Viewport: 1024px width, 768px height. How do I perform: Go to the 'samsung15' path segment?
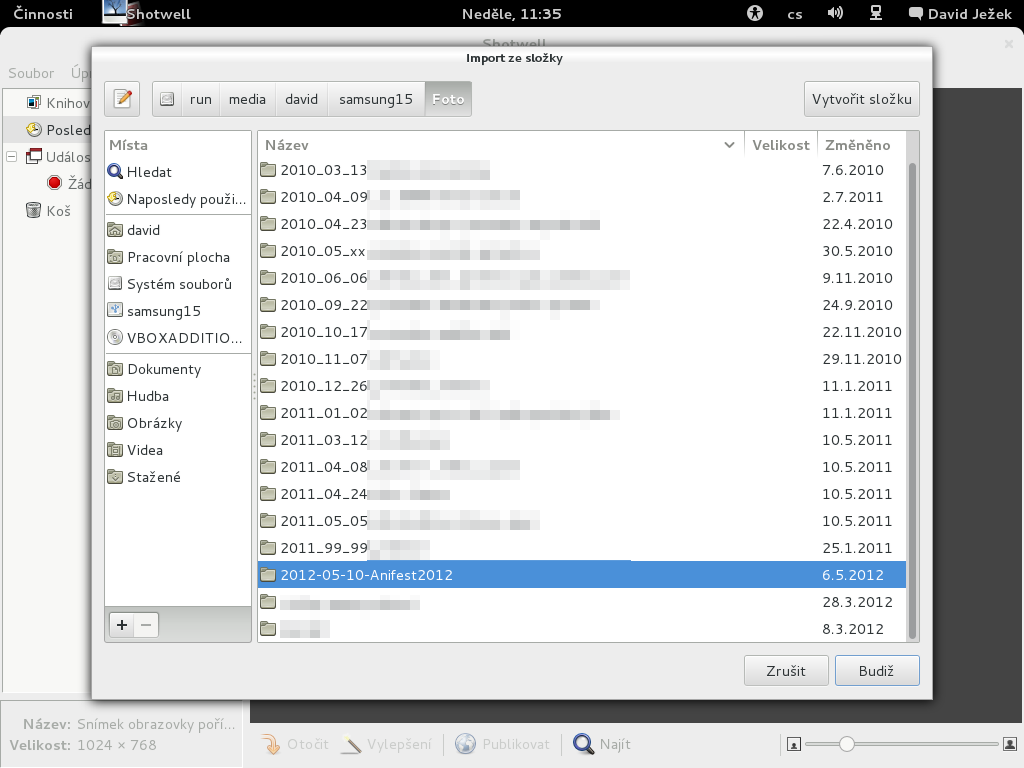[x=376, y=99]
